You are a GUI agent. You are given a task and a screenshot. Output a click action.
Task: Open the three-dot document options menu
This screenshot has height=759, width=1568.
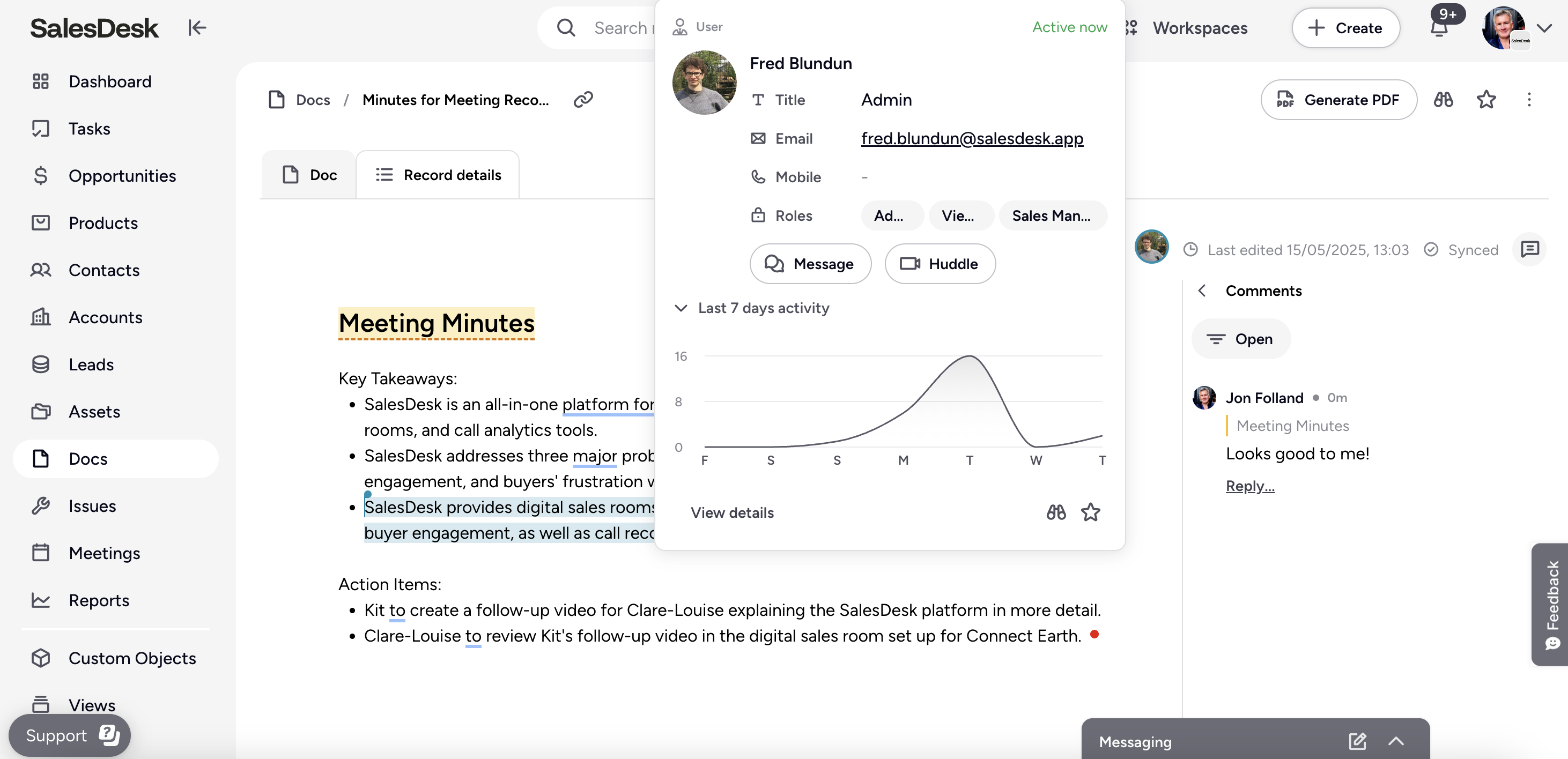coord(1528,100)
